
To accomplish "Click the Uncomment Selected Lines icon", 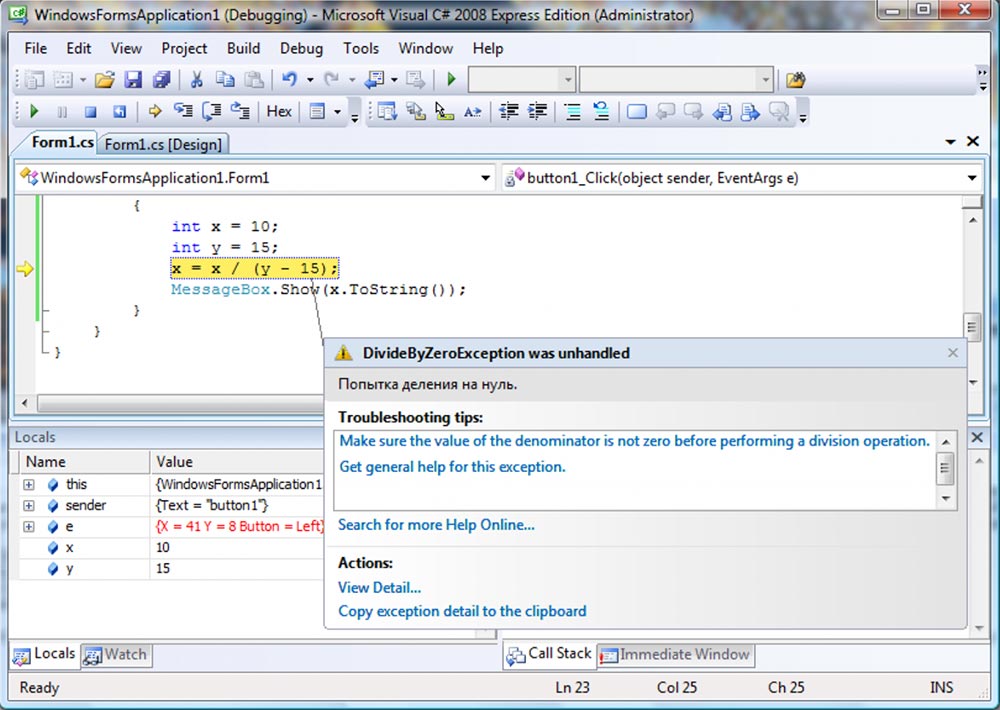I will 601,112.
